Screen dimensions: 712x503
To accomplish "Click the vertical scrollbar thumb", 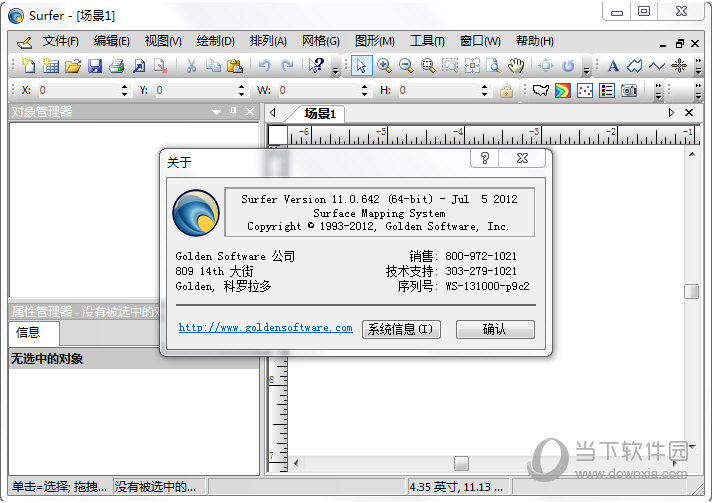I will click(692, 291).
